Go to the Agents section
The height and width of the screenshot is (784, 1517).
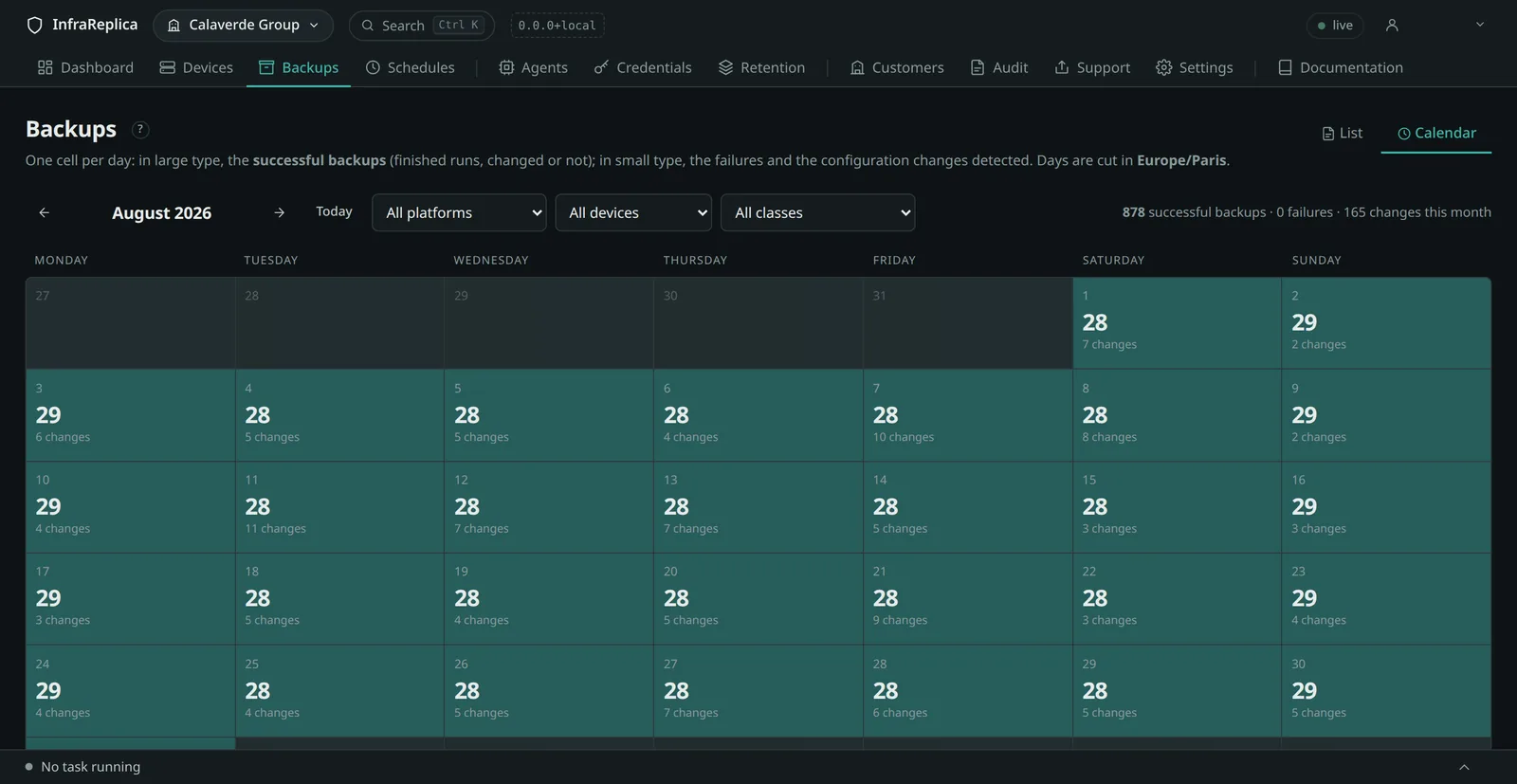pos(533,67)
